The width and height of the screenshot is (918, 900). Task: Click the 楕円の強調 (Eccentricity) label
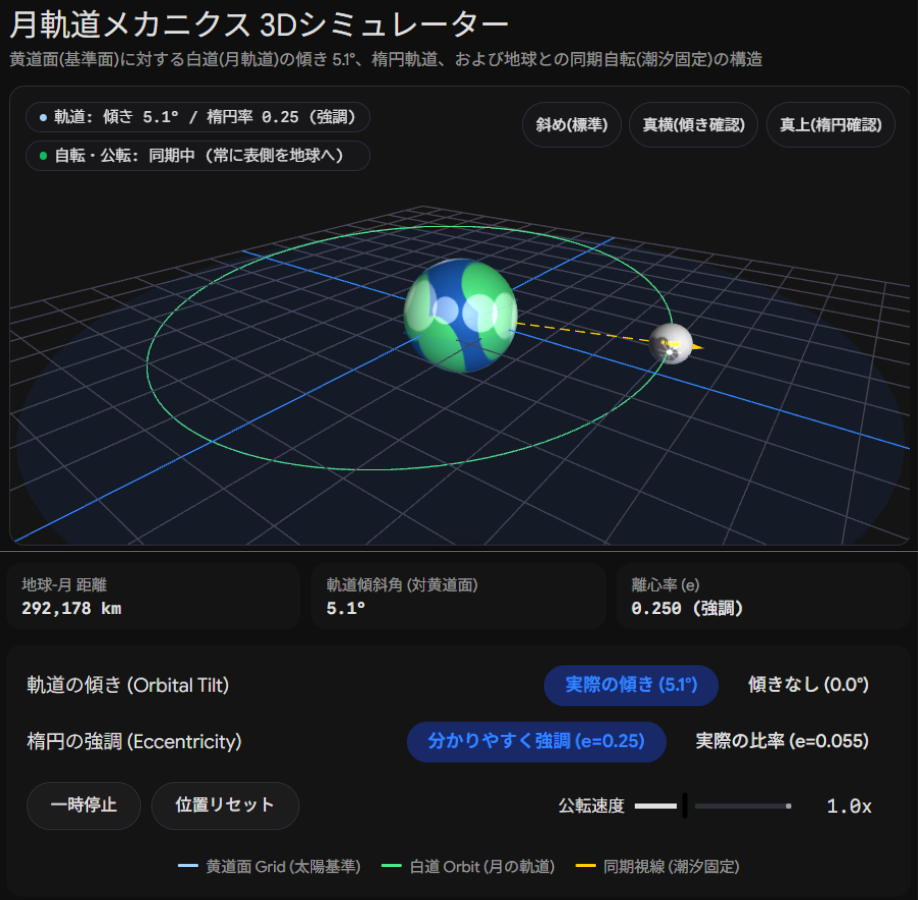coord(134,742)
